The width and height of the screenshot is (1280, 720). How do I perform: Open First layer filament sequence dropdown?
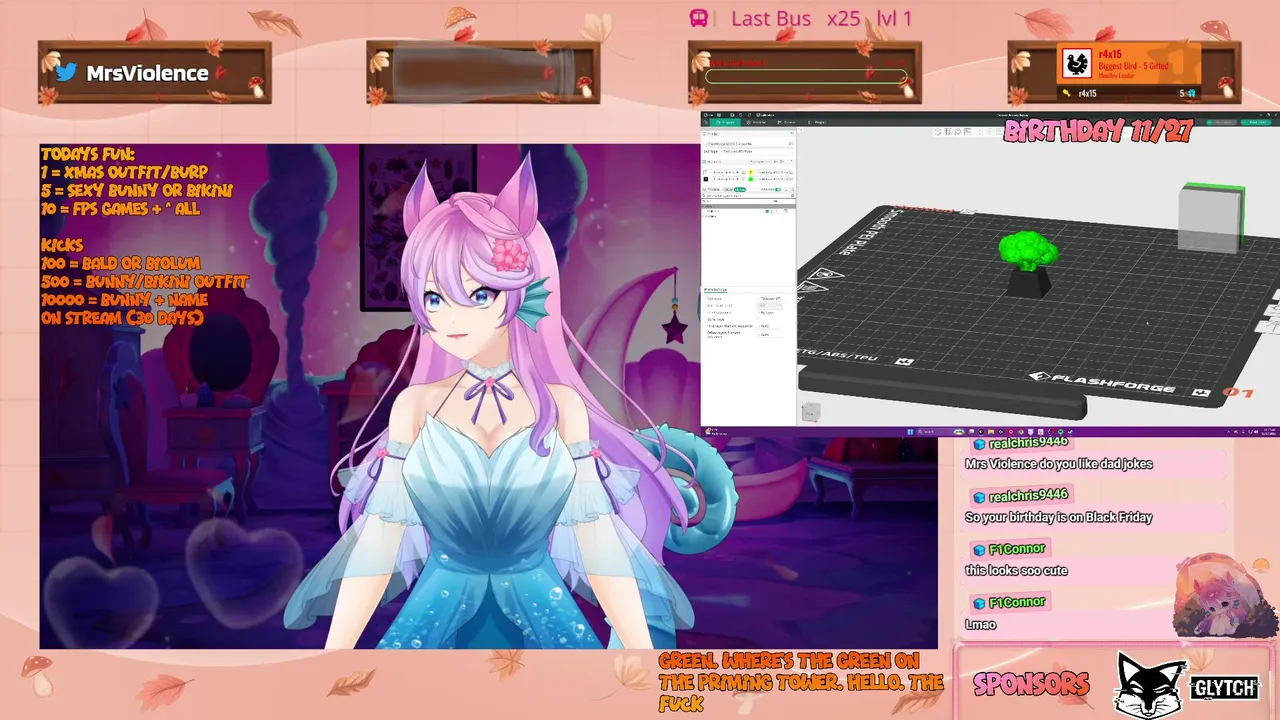[x=770, y=326]
